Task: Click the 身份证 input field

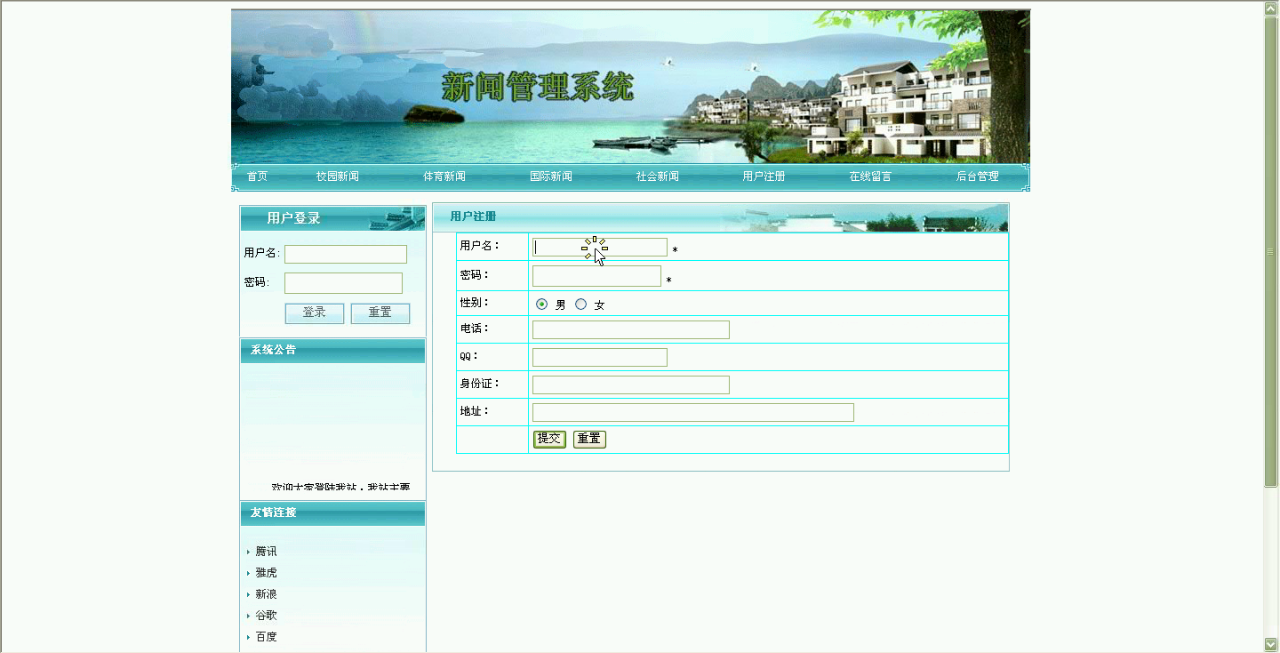Action: click(630, 385)
